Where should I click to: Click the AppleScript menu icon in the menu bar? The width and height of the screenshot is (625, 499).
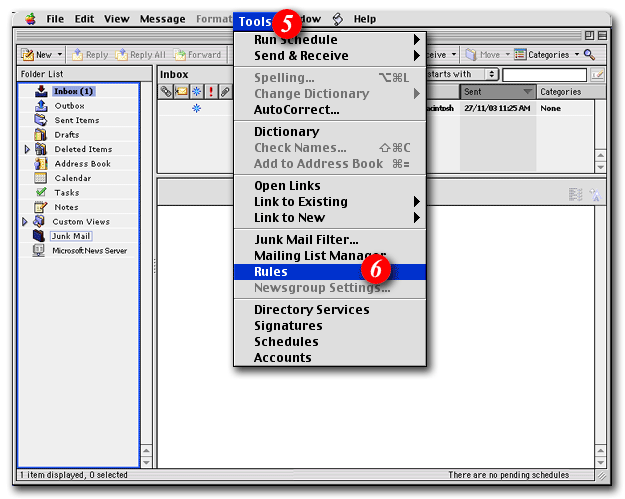tap(337, 19)
